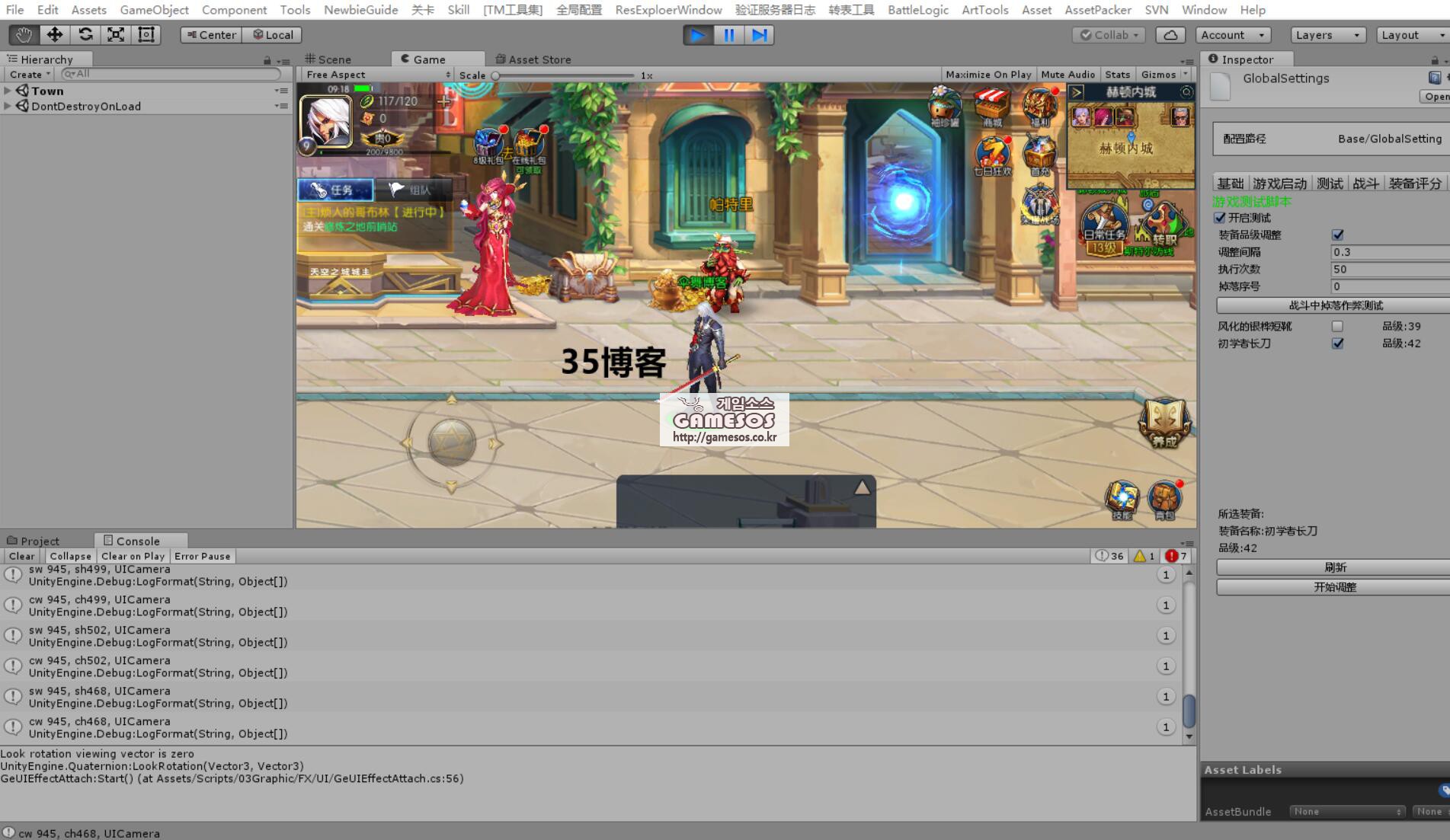Click the 刷新 button

pos(1335,567)
